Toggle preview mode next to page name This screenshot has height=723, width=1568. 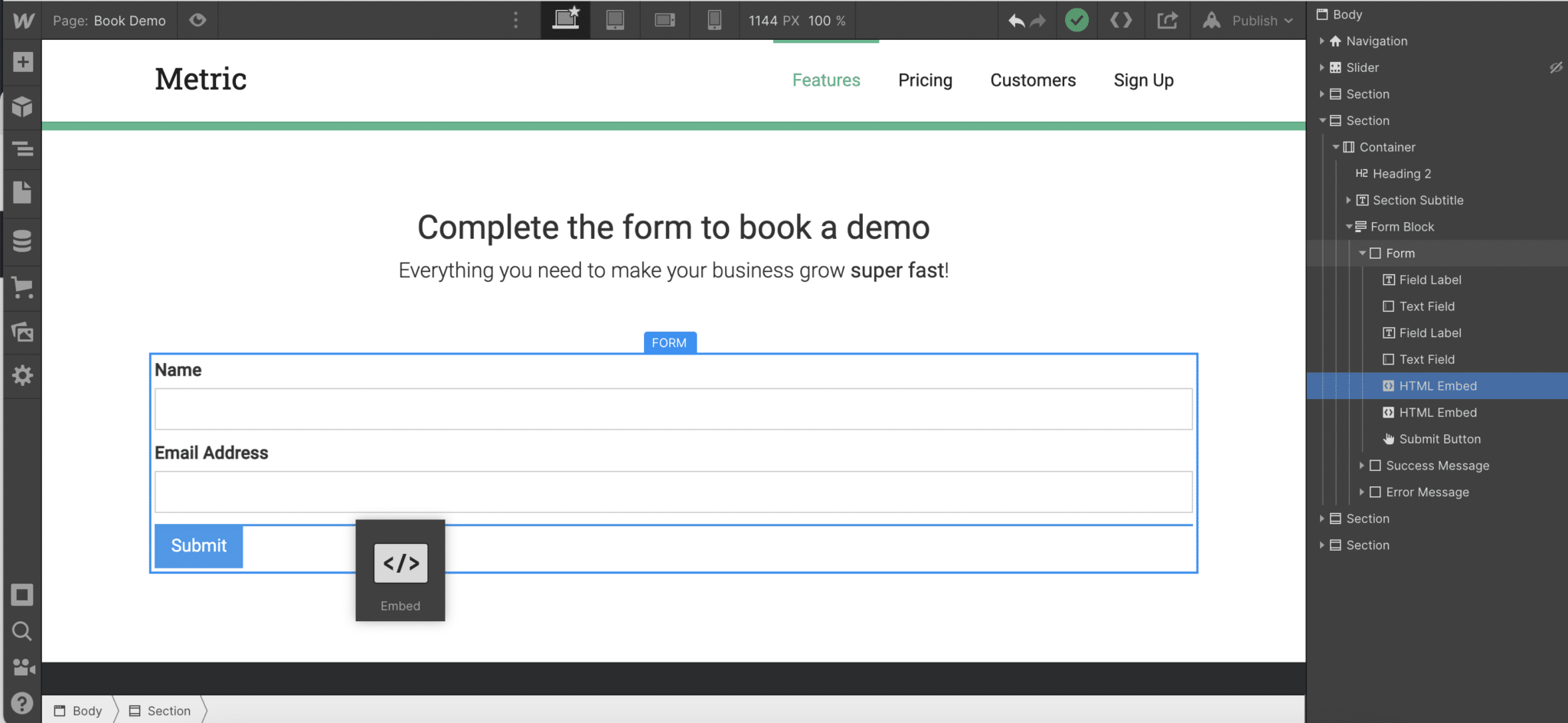tap(198, 21)
